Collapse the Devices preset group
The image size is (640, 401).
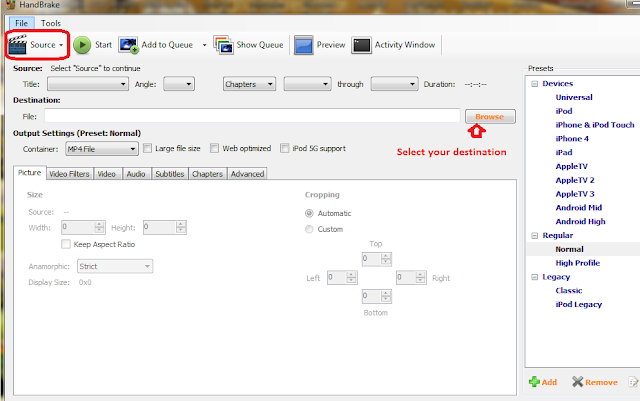(x=534, y=84)
